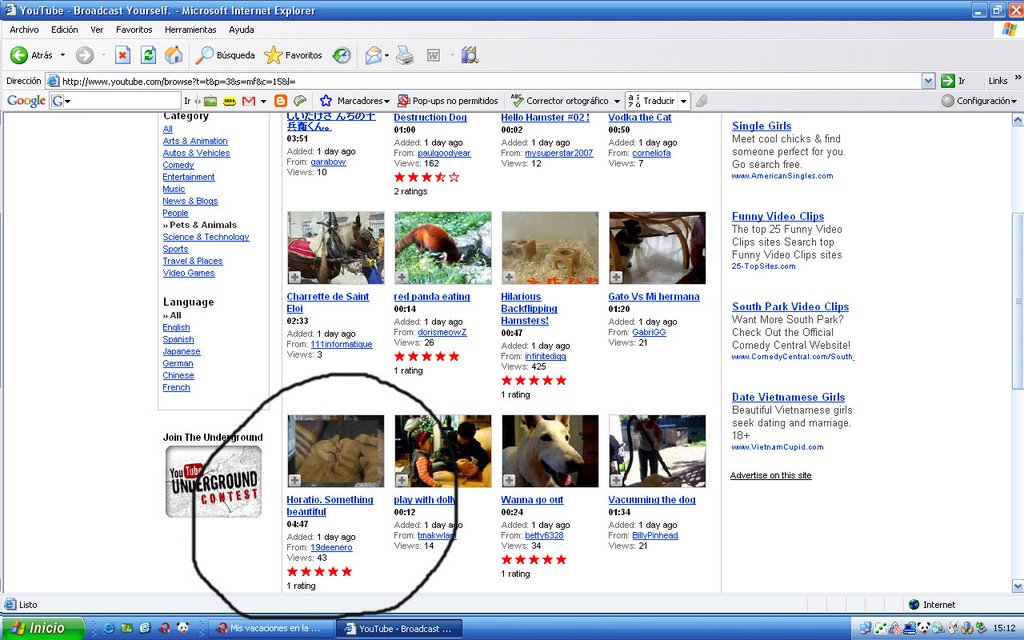Click the mail envelope toolbar icon
The width and height of the screenshot is (1024, 640).
(x=373, y=56)
